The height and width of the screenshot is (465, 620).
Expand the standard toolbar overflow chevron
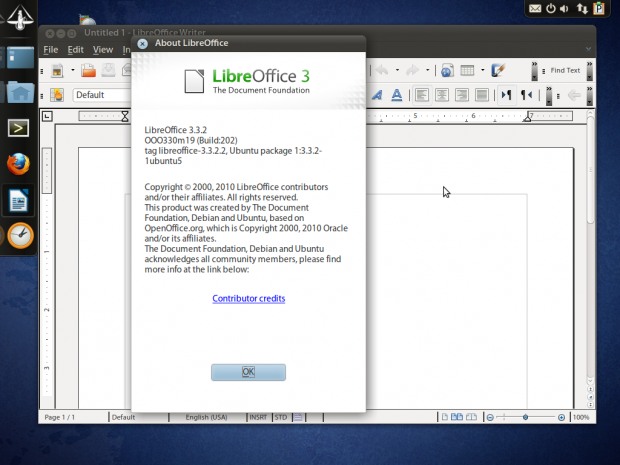click(534, 71)
